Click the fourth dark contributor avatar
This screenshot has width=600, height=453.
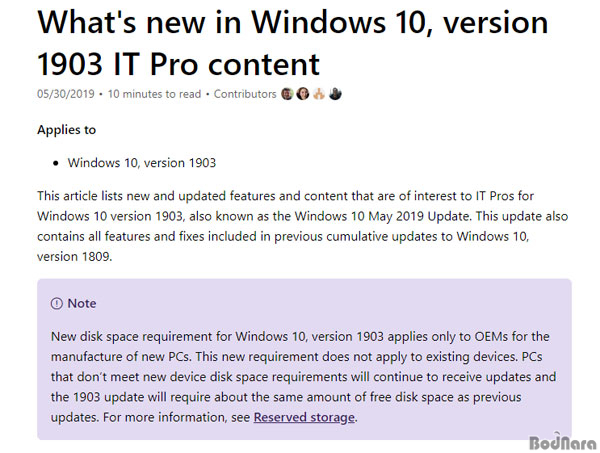[x=335, y=94]
